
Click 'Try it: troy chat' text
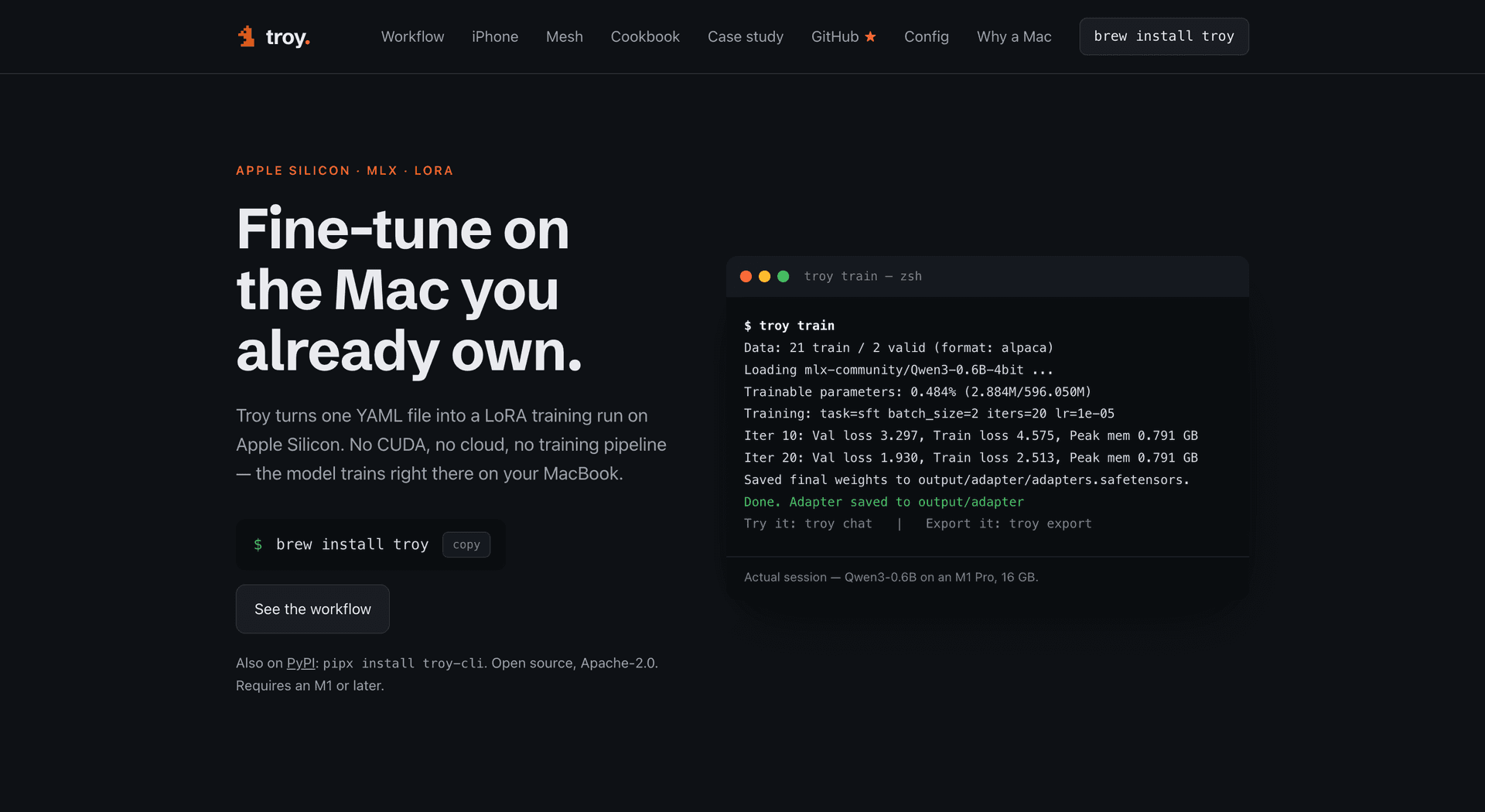[808, 524]
